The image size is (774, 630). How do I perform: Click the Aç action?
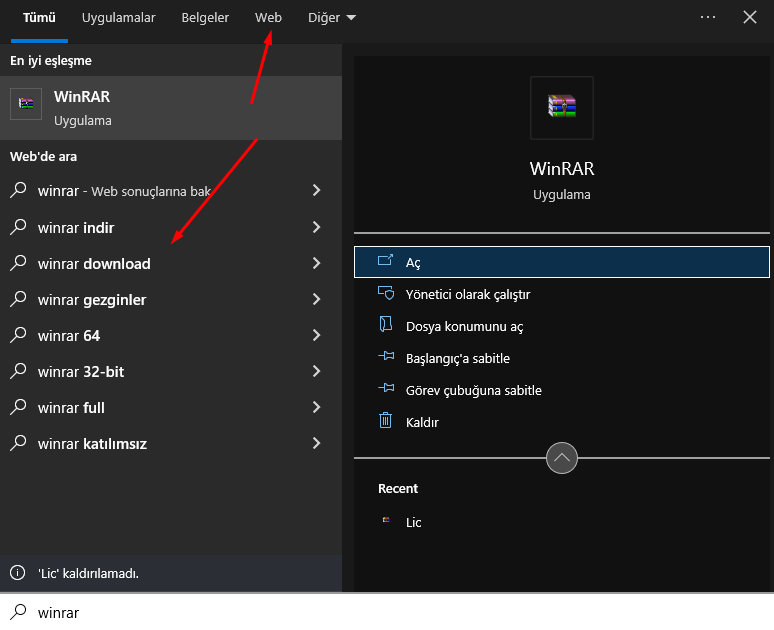[562, 262]
